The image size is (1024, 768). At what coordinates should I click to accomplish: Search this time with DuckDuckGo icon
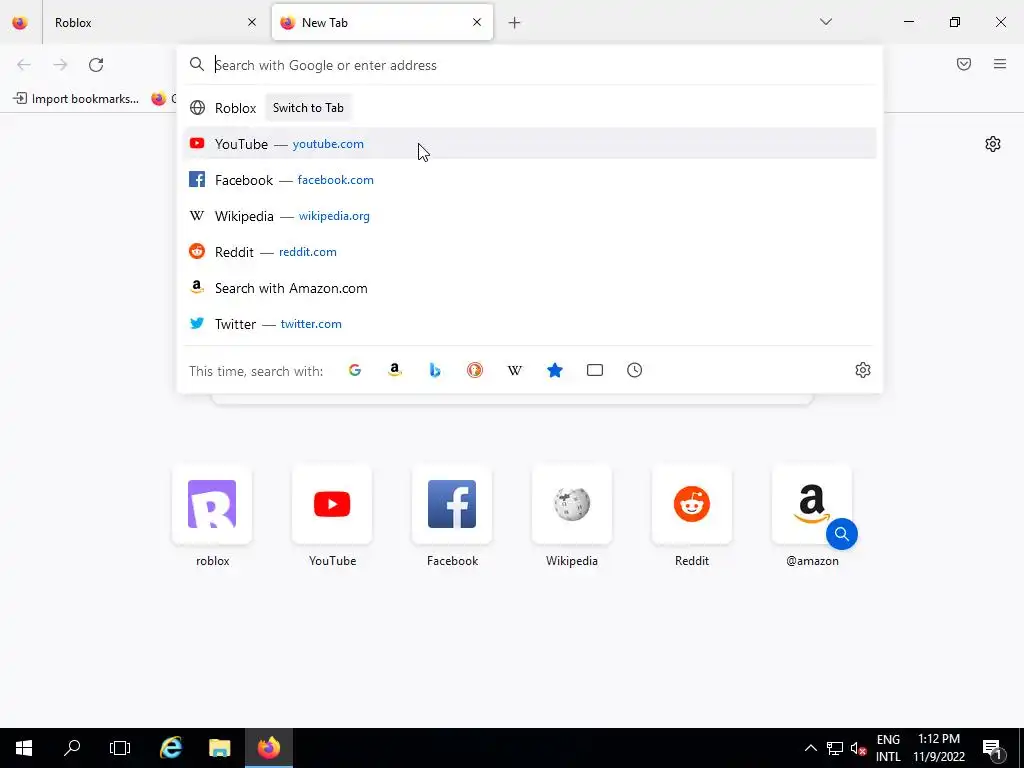tap(475, 370)
